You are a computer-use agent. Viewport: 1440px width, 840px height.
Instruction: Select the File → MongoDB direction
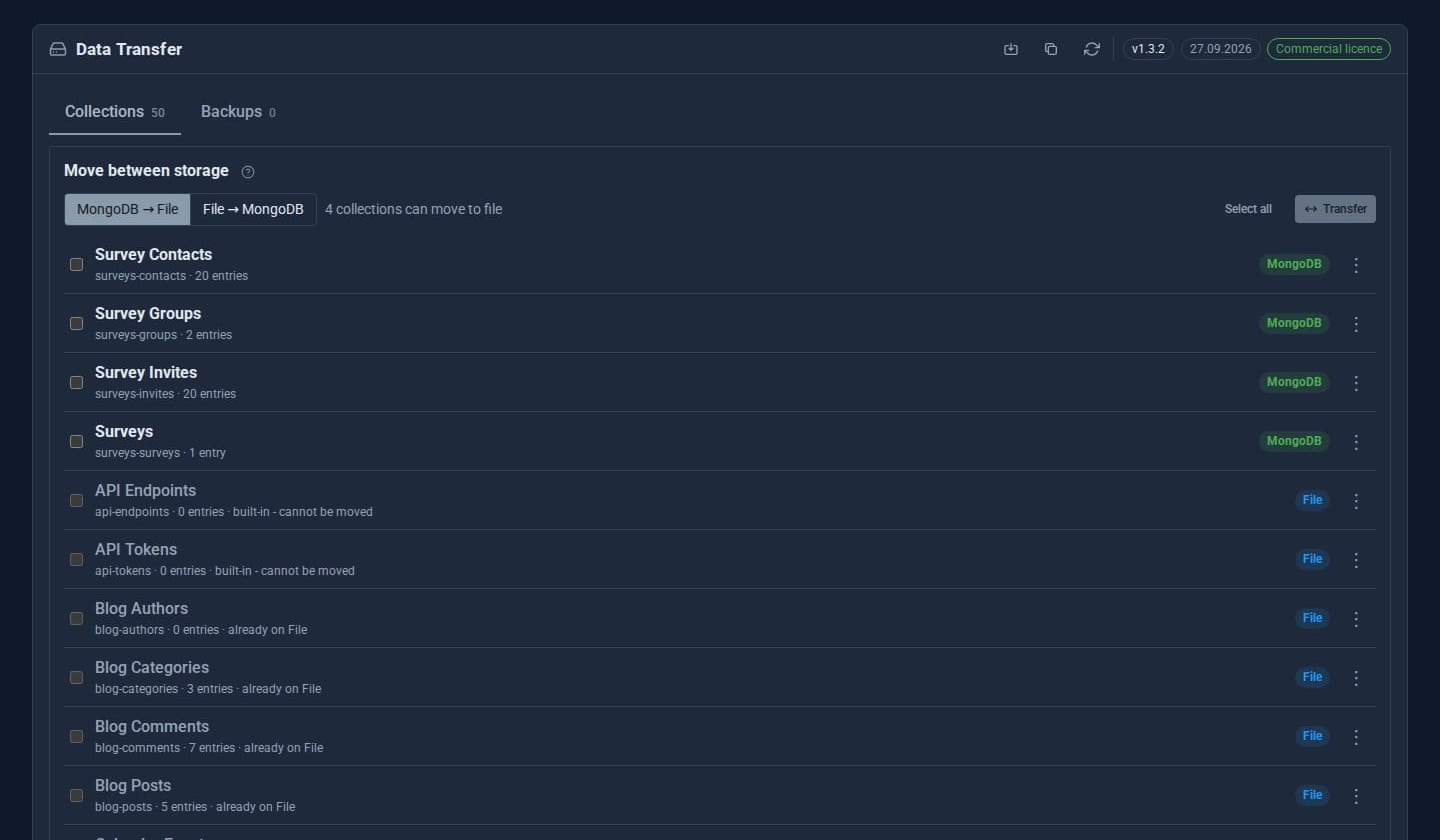click(x=253, y=209)
